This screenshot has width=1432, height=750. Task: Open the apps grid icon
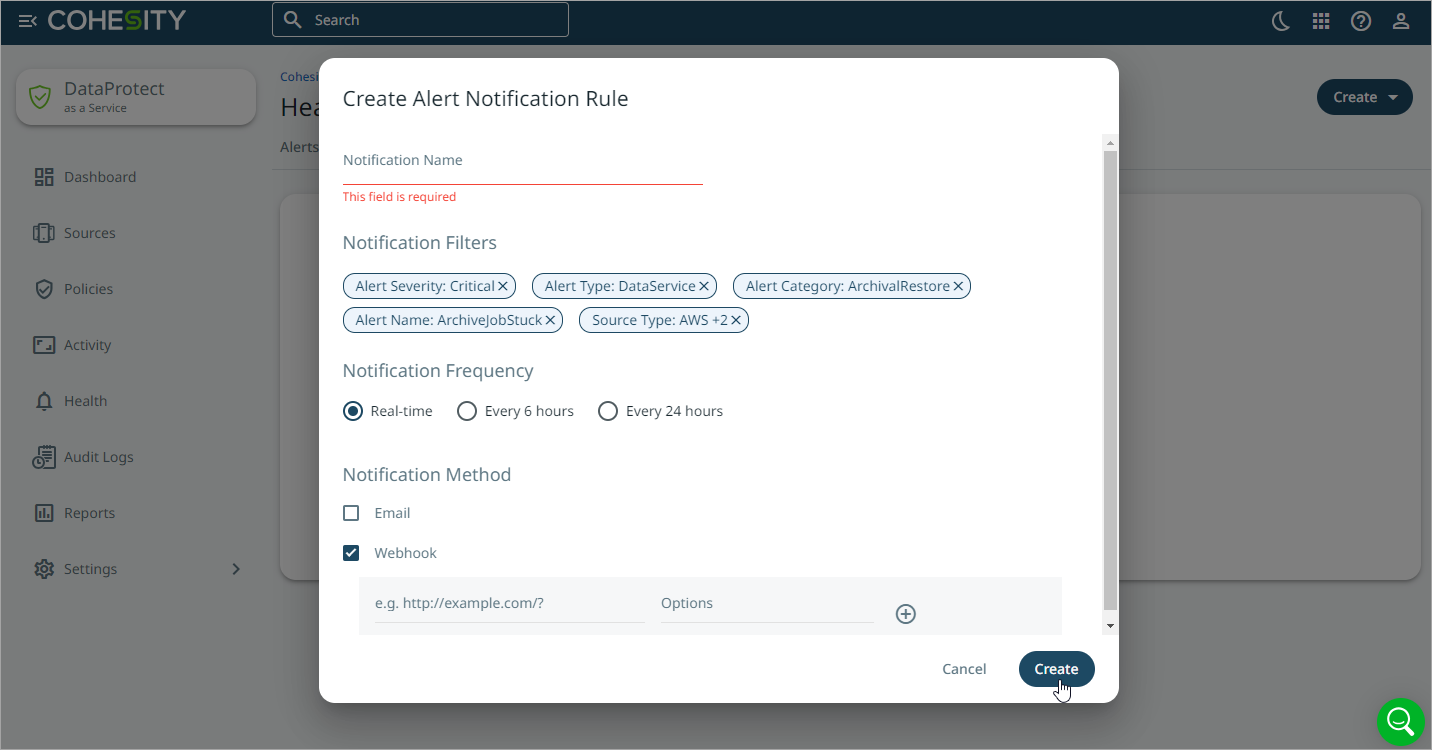click(1320, 20)
